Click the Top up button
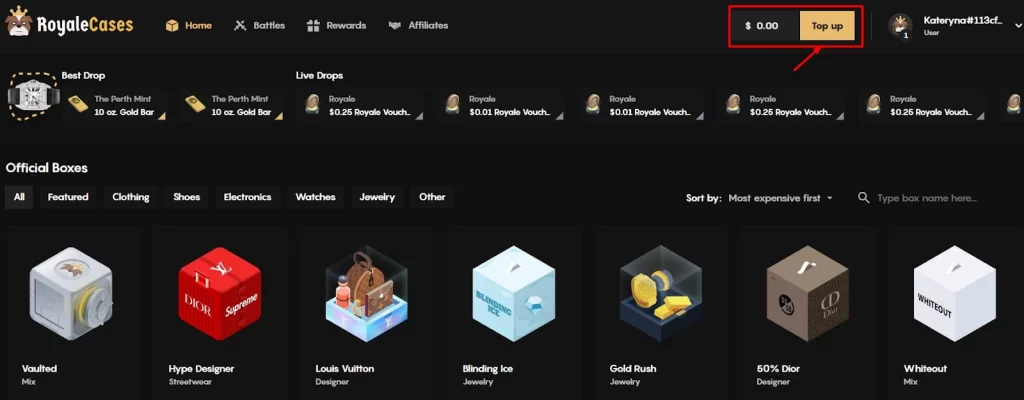Viewport: 1024px width, 400px height. [827, 25]
